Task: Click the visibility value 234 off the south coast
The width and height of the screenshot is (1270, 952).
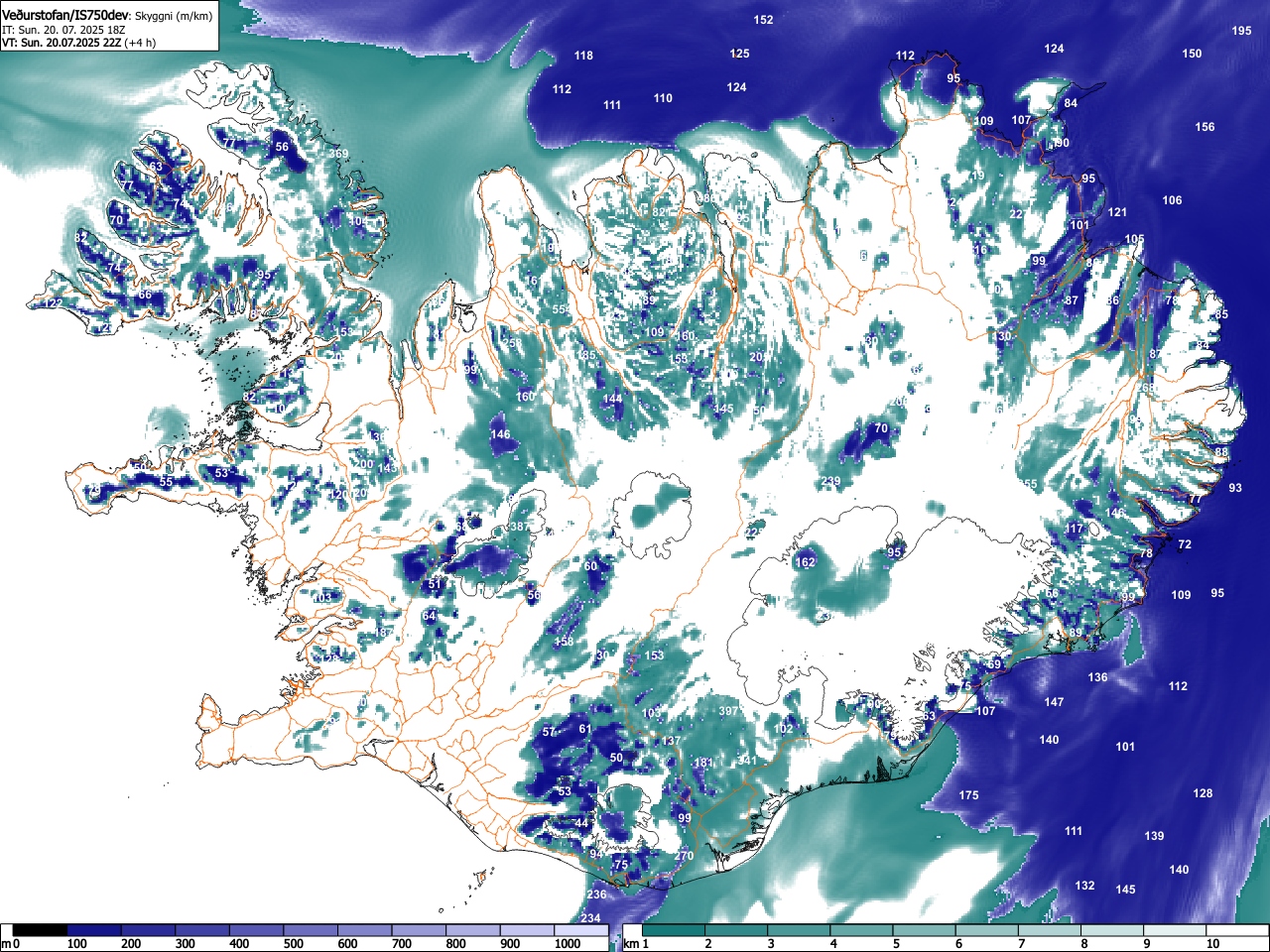Action: [x=591, y=918]
